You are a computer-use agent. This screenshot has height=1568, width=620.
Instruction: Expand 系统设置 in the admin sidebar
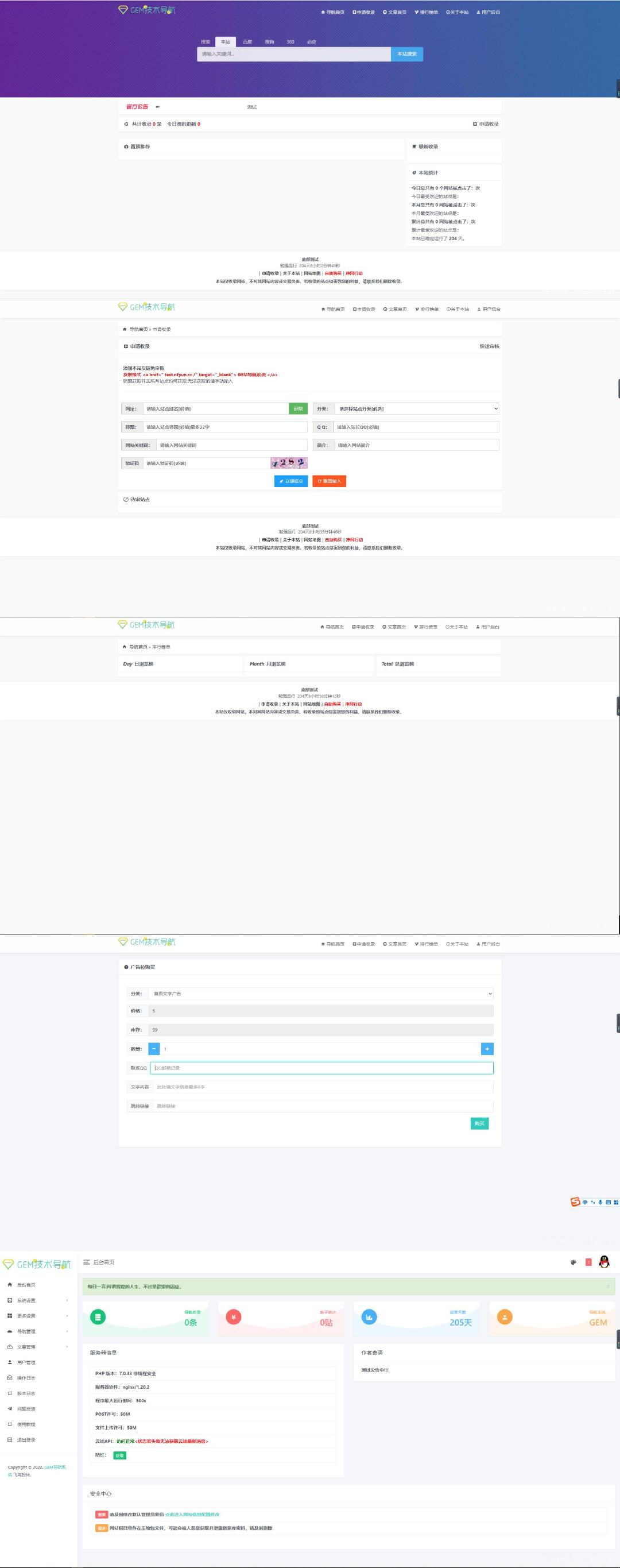click(37, 1300)
